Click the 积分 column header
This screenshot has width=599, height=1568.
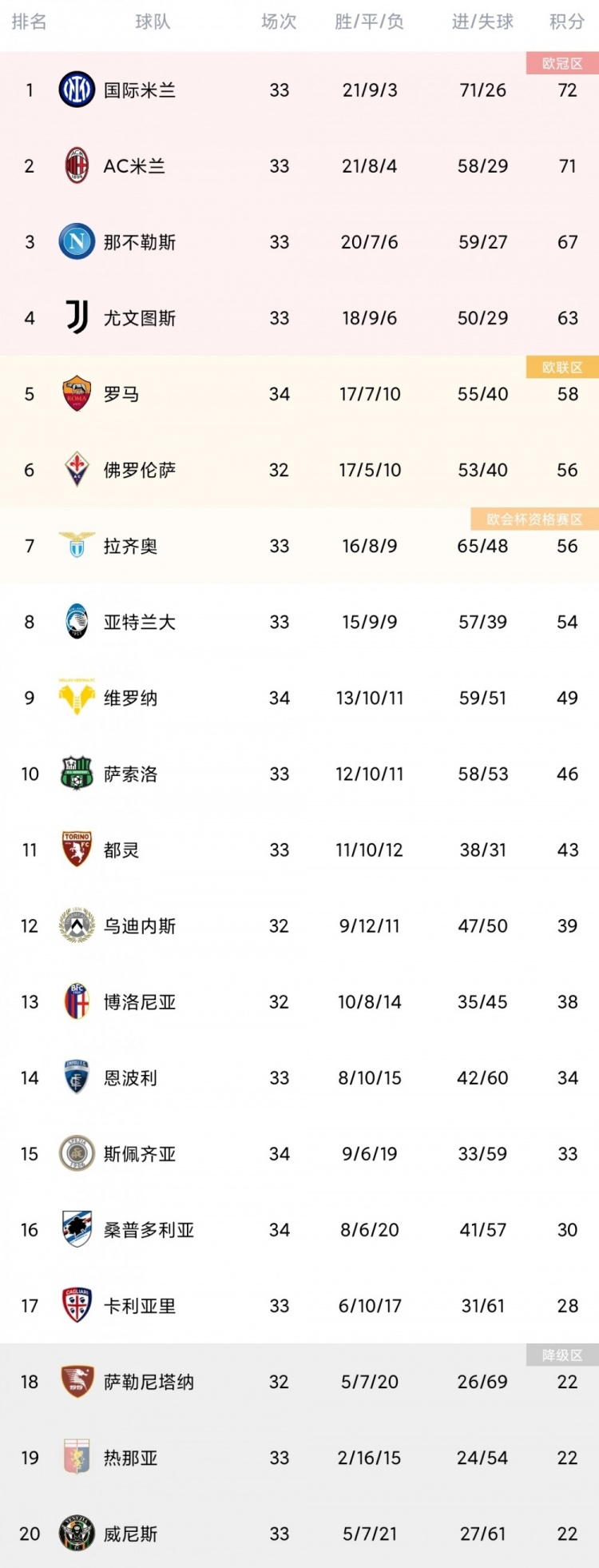point(567,22)
